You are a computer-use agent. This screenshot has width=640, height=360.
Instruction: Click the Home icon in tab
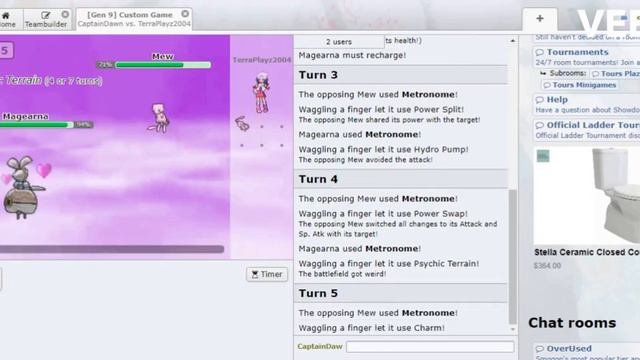pos(6,16)
